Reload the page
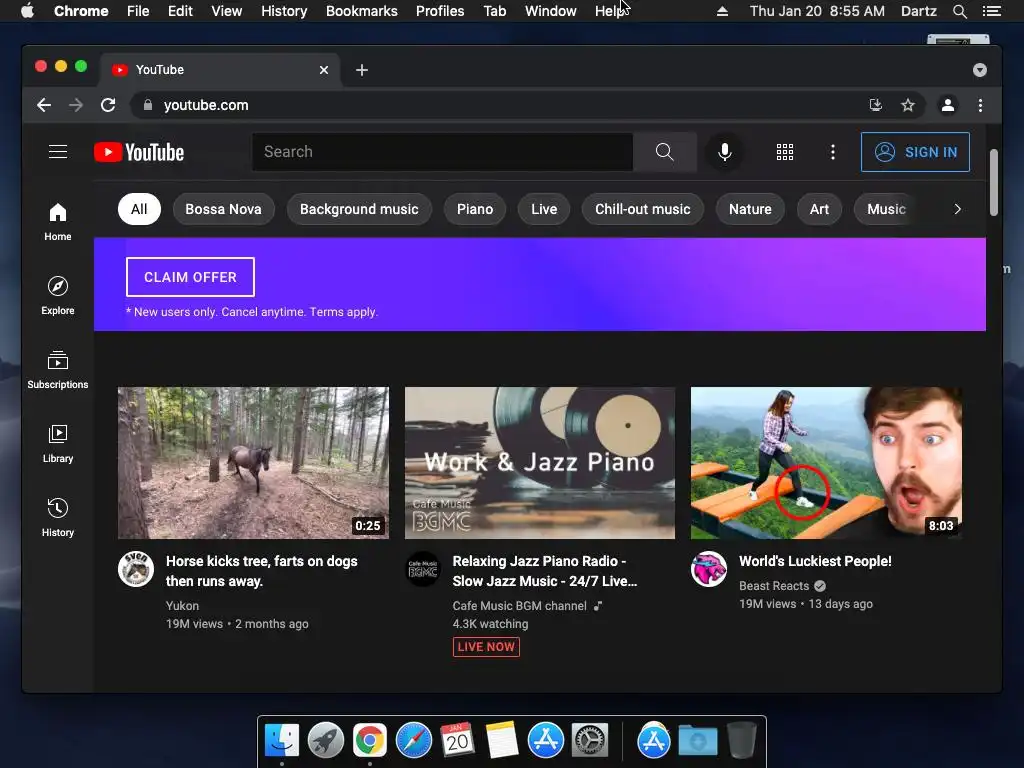 [108, 105]
